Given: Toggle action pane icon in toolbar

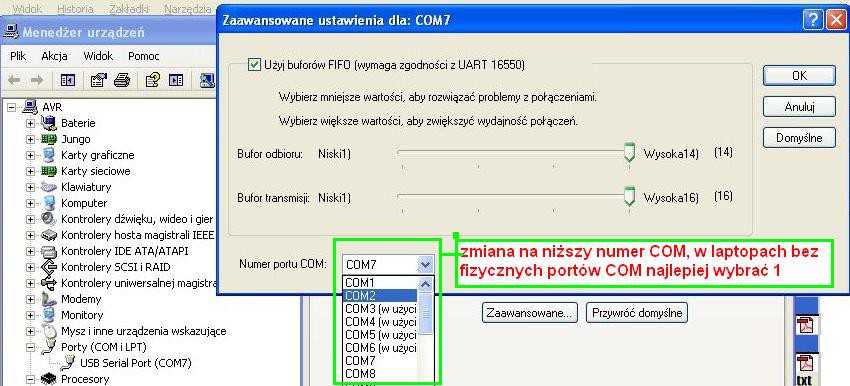Looking at the screenshot, I should (176, 80).
